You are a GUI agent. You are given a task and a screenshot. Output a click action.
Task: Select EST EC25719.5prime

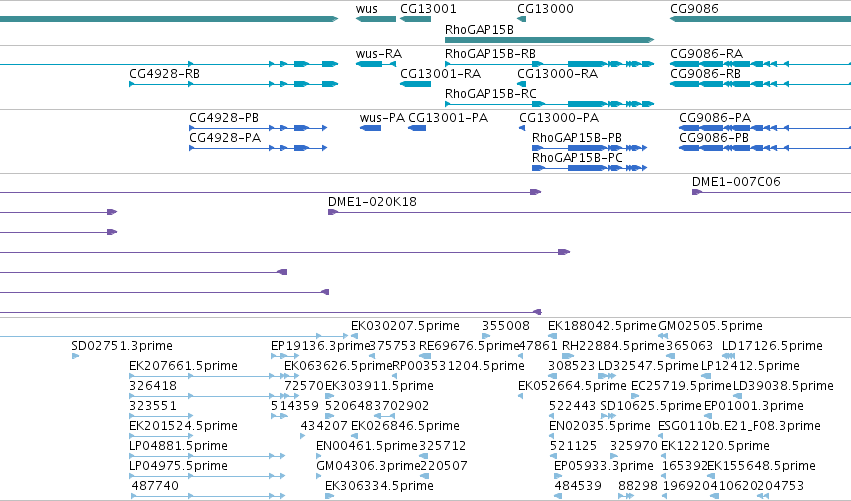point(681,386)
